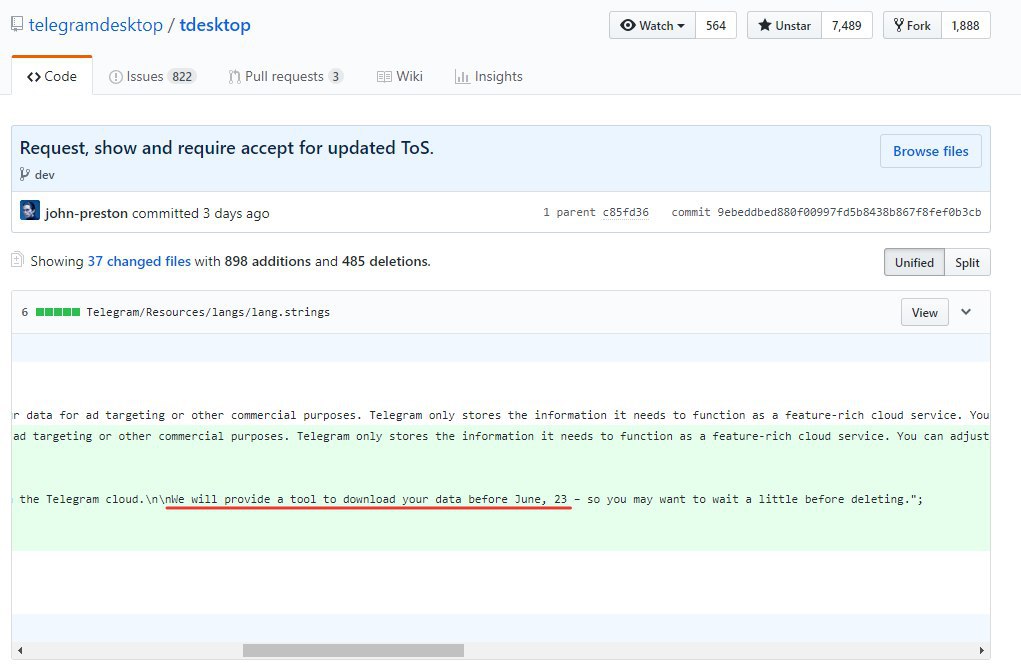Fork the repository
This screenshot has height=668, width=1021.
[912, 25]
